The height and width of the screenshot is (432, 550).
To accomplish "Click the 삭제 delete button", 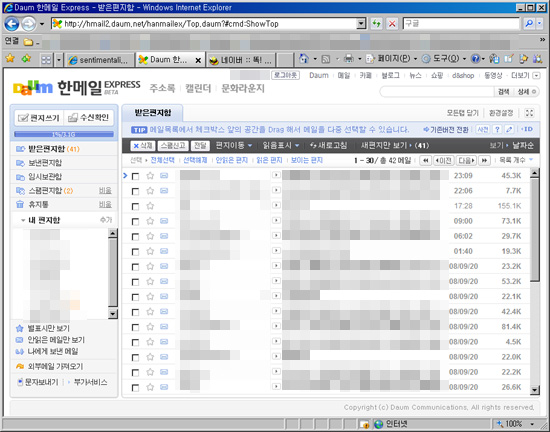I will tap(142, 146).
